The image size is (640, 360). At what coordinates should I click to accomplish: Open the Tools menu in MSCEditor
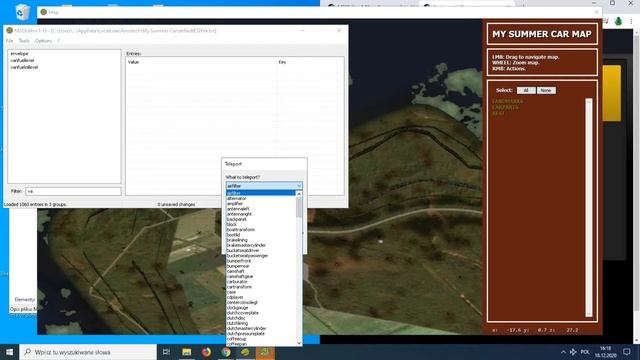[24, 41]
